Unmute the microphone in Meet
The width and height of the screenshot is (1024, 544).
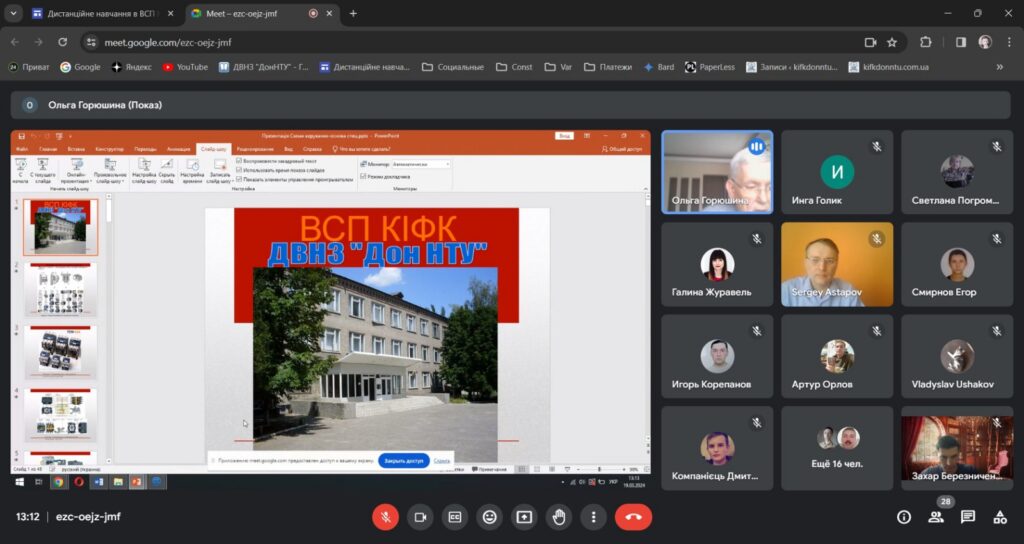point(385,517)
